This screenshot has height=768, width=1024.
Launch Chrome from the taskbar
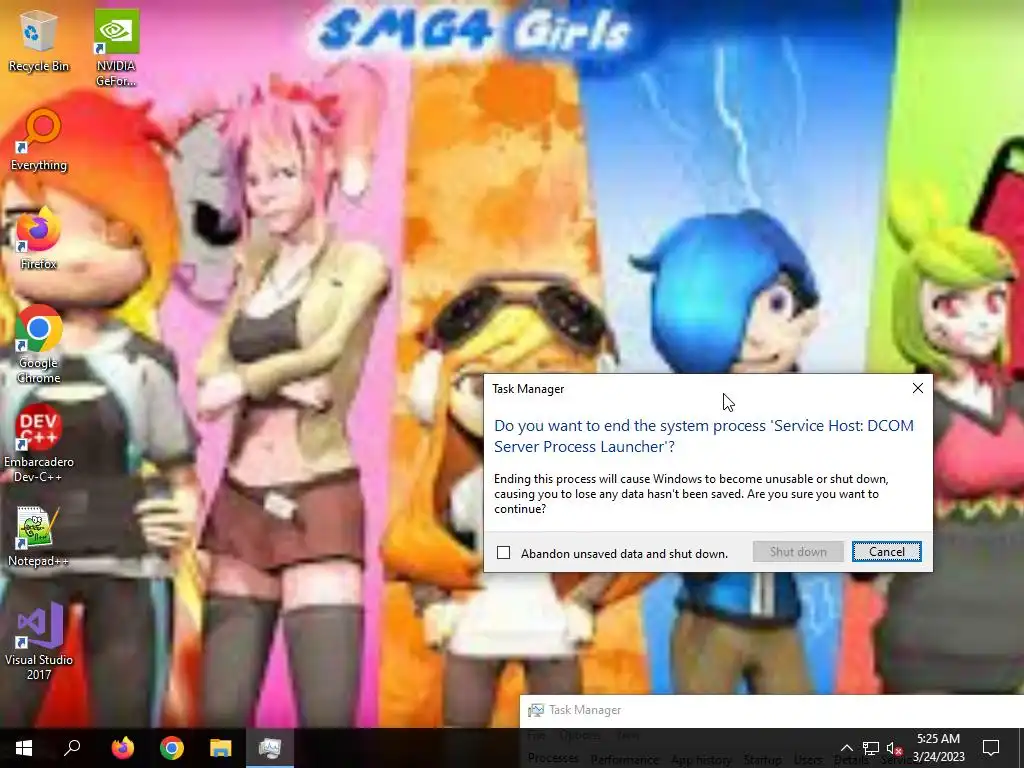172,748
